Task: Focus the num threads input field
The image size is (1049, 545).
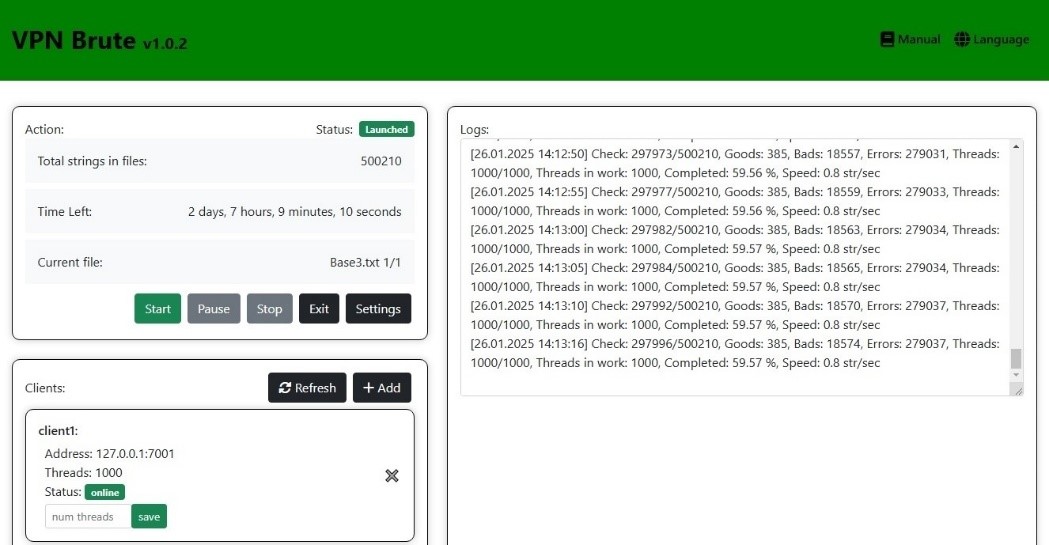Action: click(x=88, y=516)
